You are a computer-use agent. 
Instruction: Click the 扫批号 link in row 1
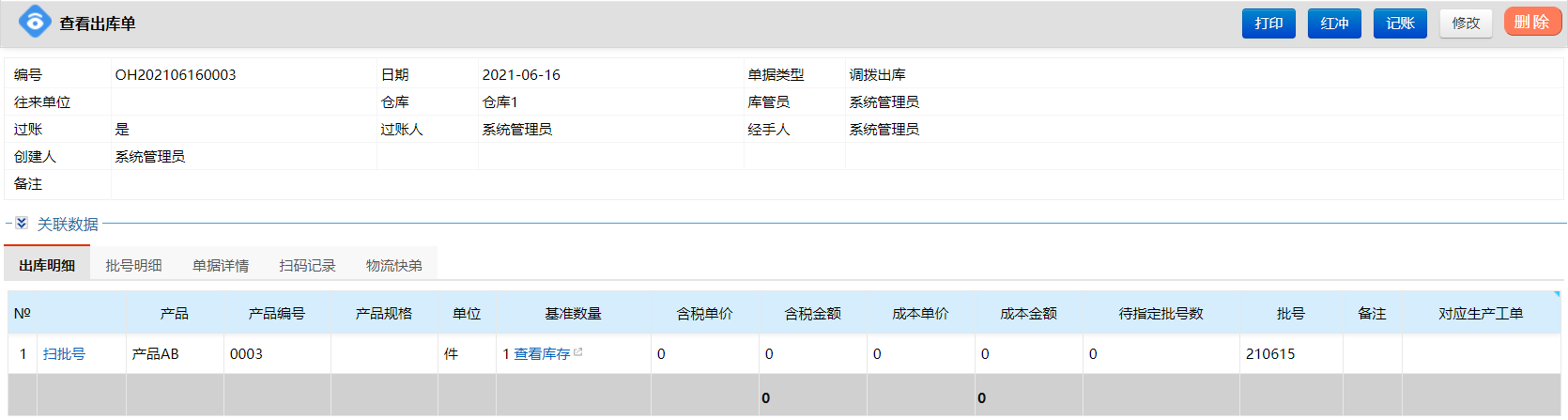pos(64,354)
